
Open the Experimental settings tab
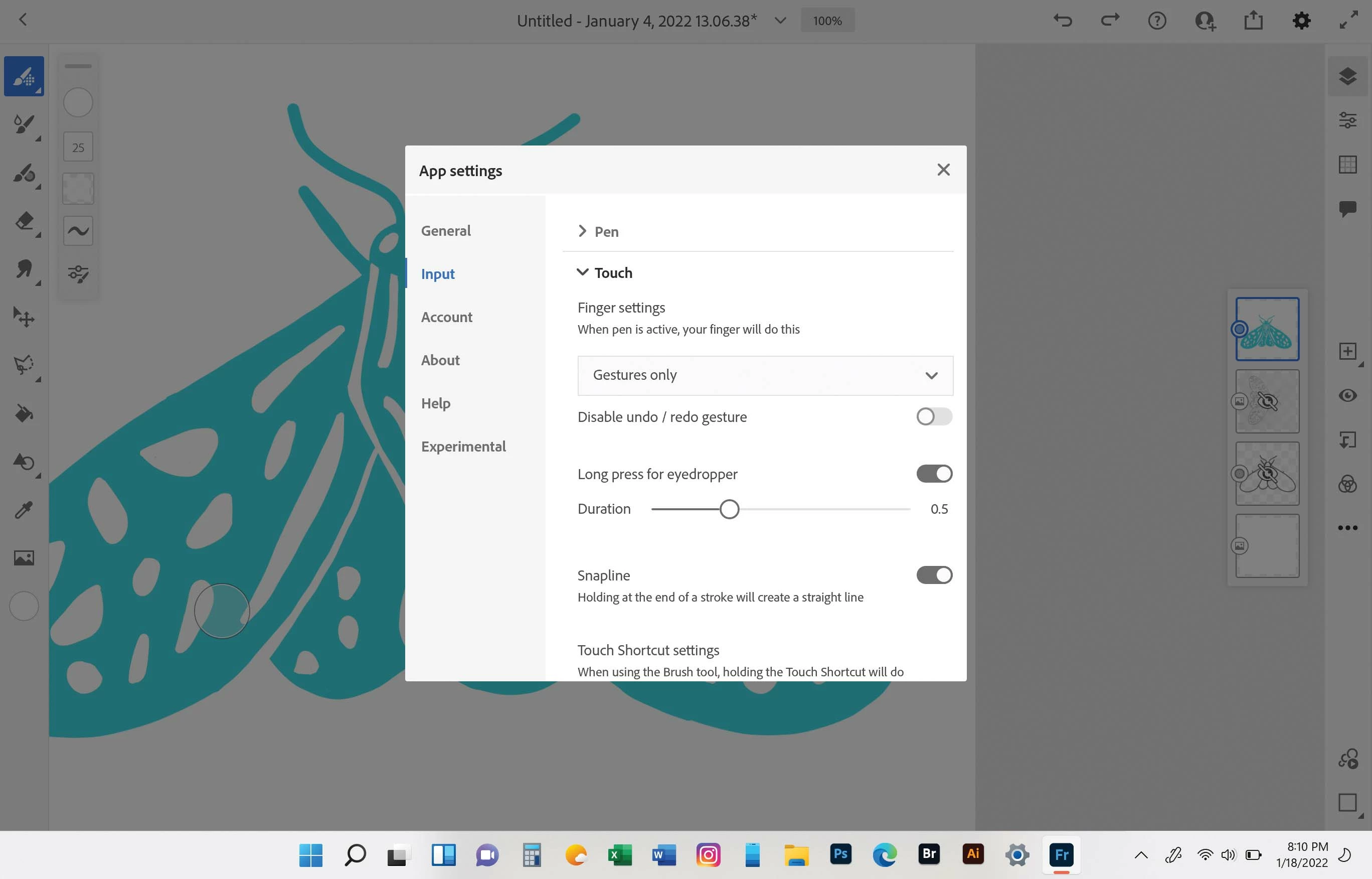463,447
